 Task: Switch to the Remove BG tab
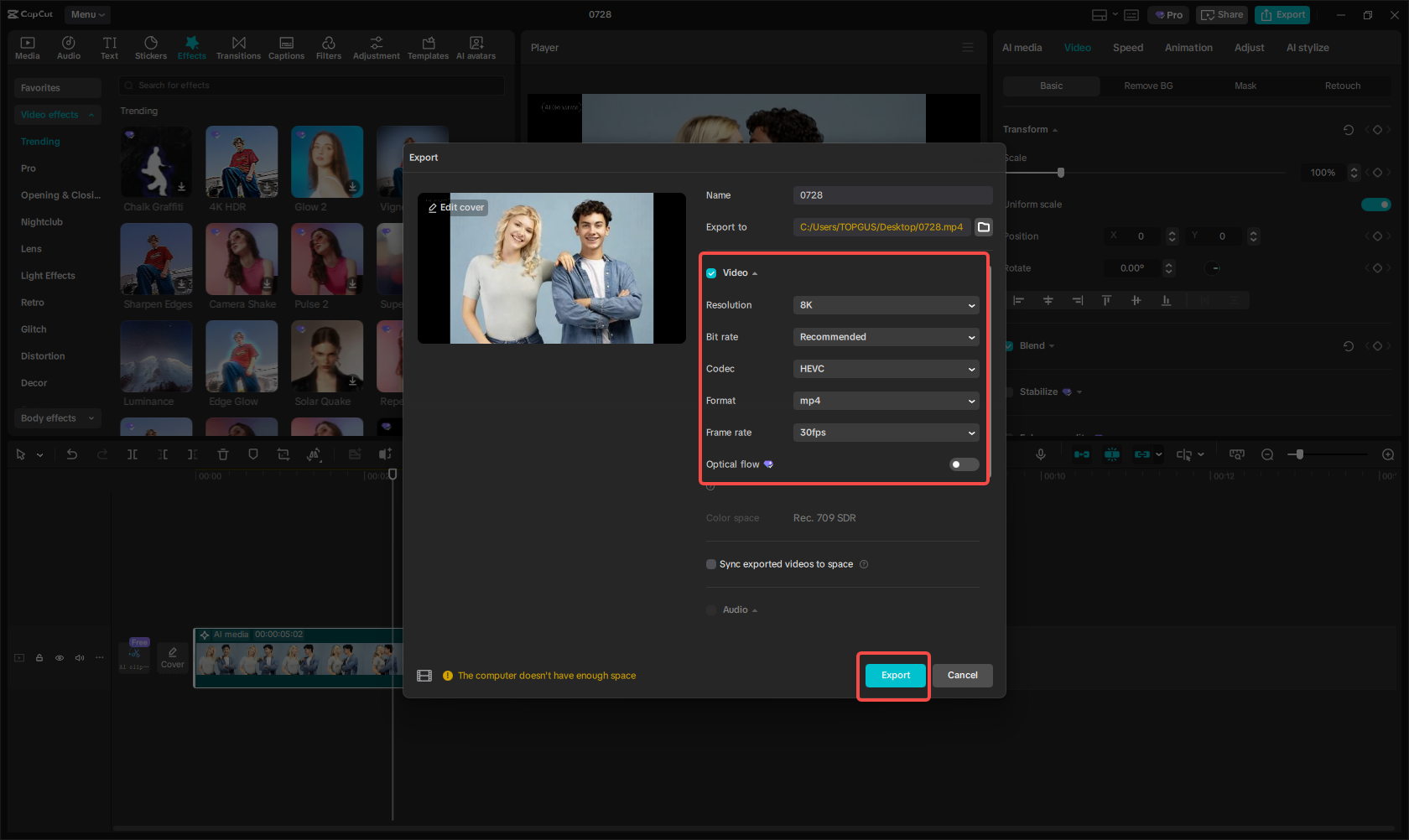tap(1147, 86)
